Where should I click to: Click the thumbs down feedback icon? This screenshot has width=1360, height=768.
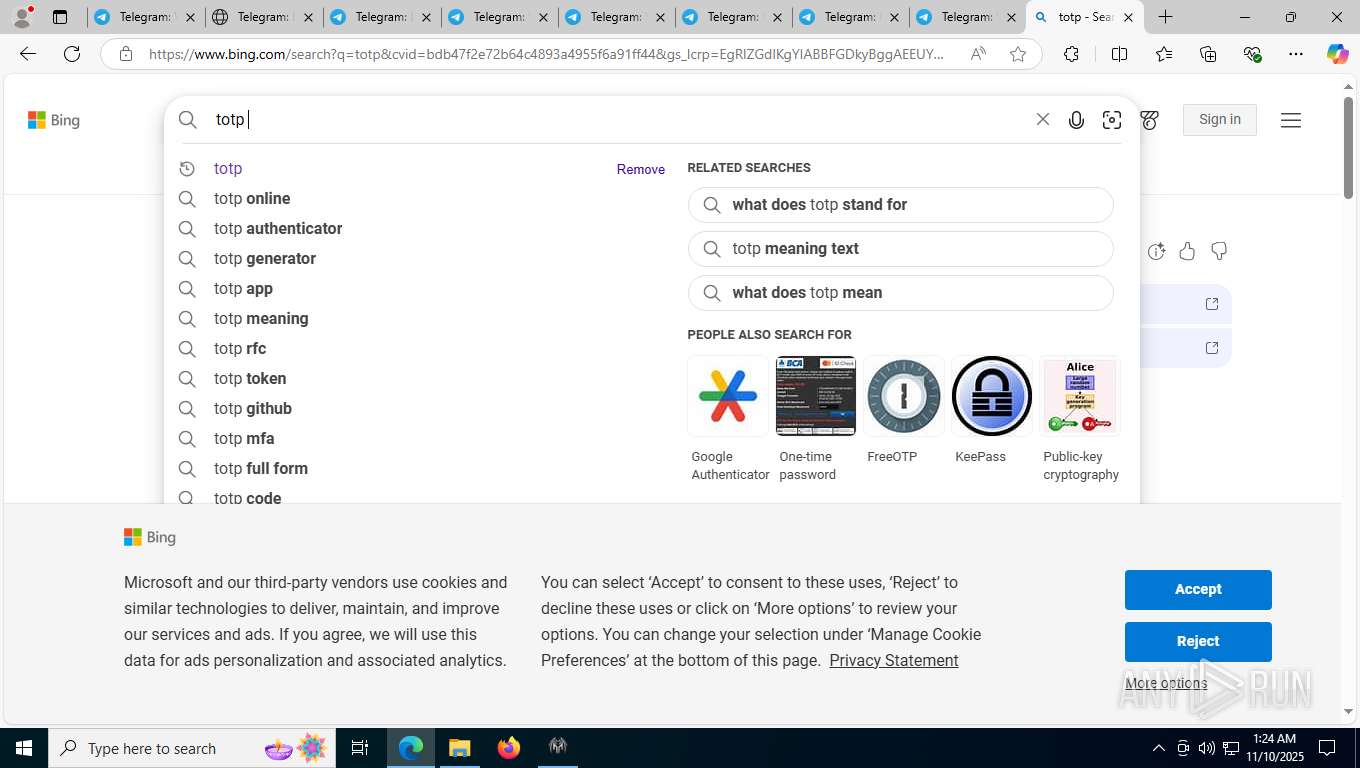1219,251
